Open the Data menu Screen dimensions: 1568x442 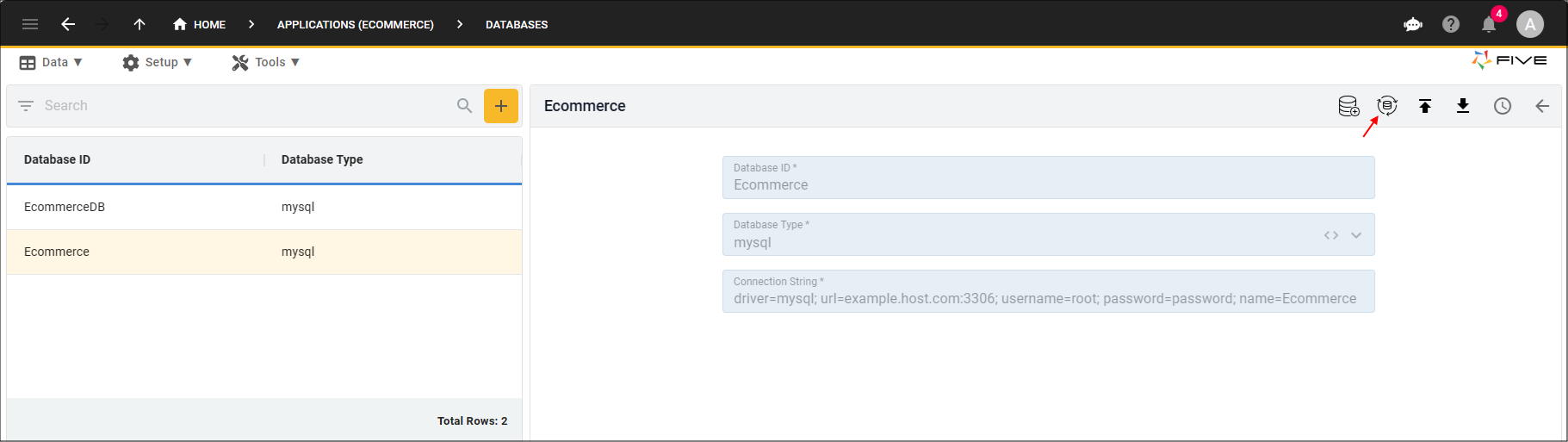51,62
